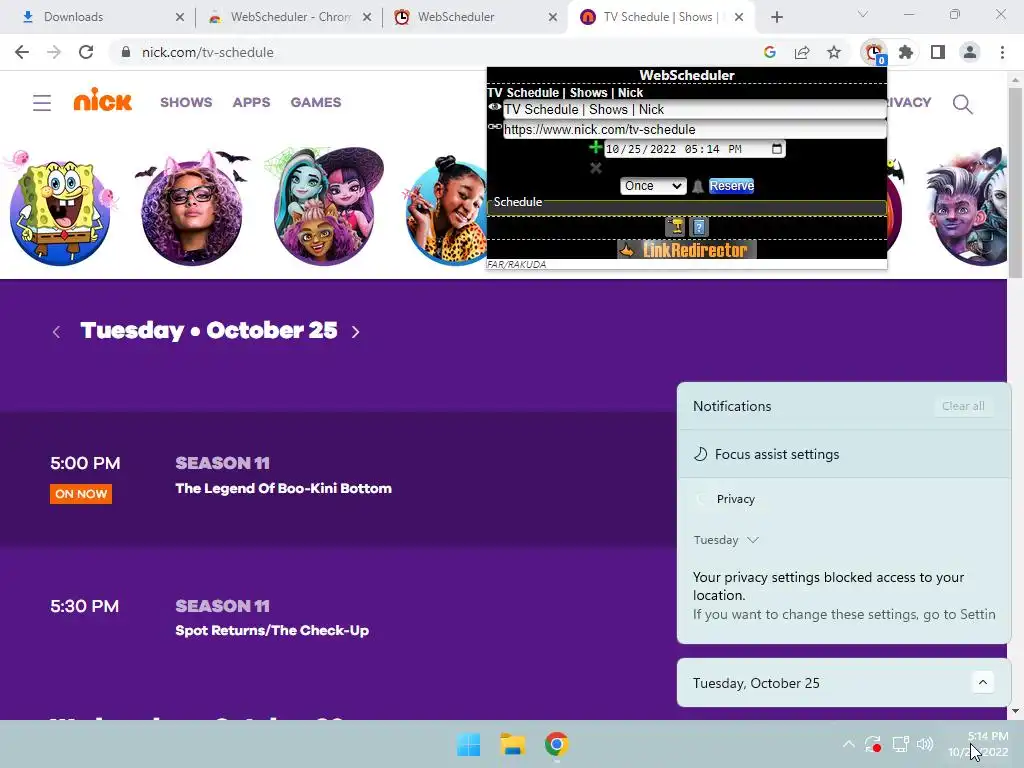Collapse the Tuesday, October 25 calendar panel
The height and width of the screenshot is (768, 1024).
(x=983, y=683)
